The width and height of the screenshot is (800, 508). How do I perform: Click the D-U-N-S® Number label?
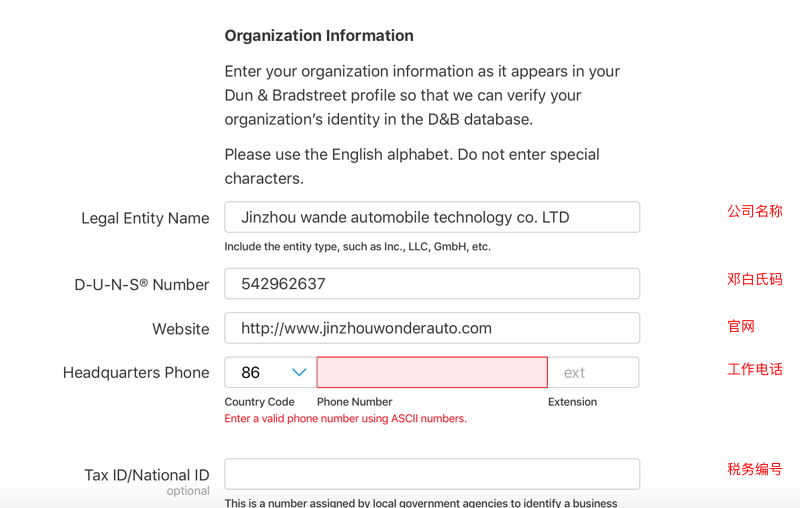[142, 285]
